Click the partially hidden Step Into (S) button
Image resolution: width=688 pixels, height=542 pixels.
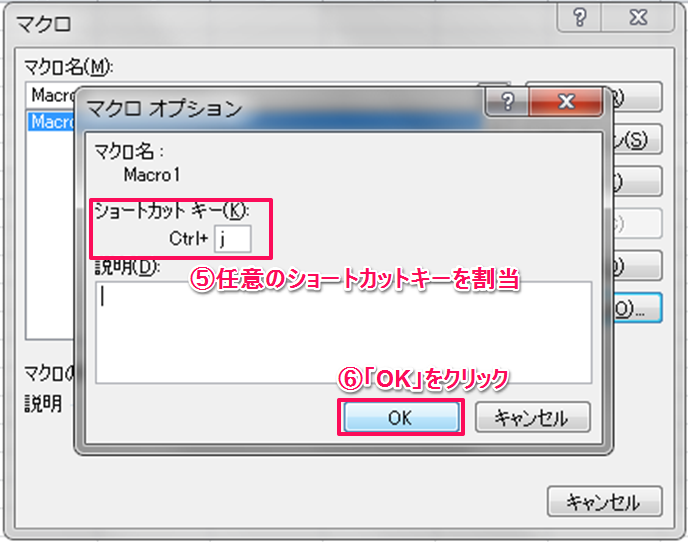(x=637, y=140)
